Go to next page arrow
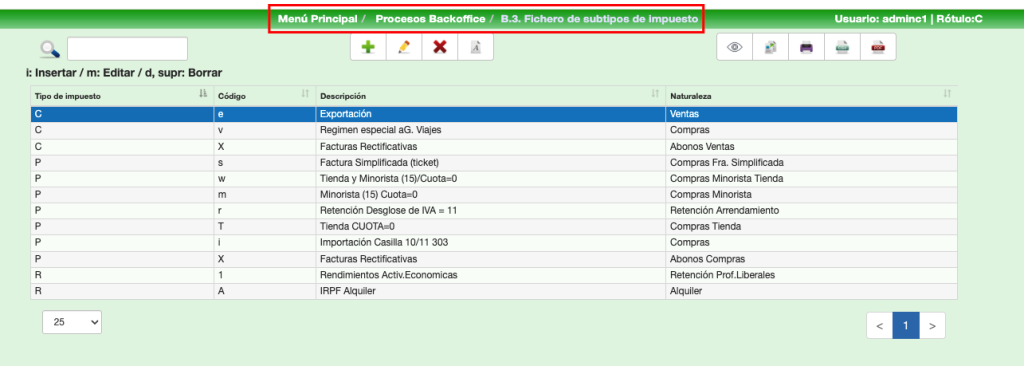This screenshot has height=366, width=1024. click(932, 325)
